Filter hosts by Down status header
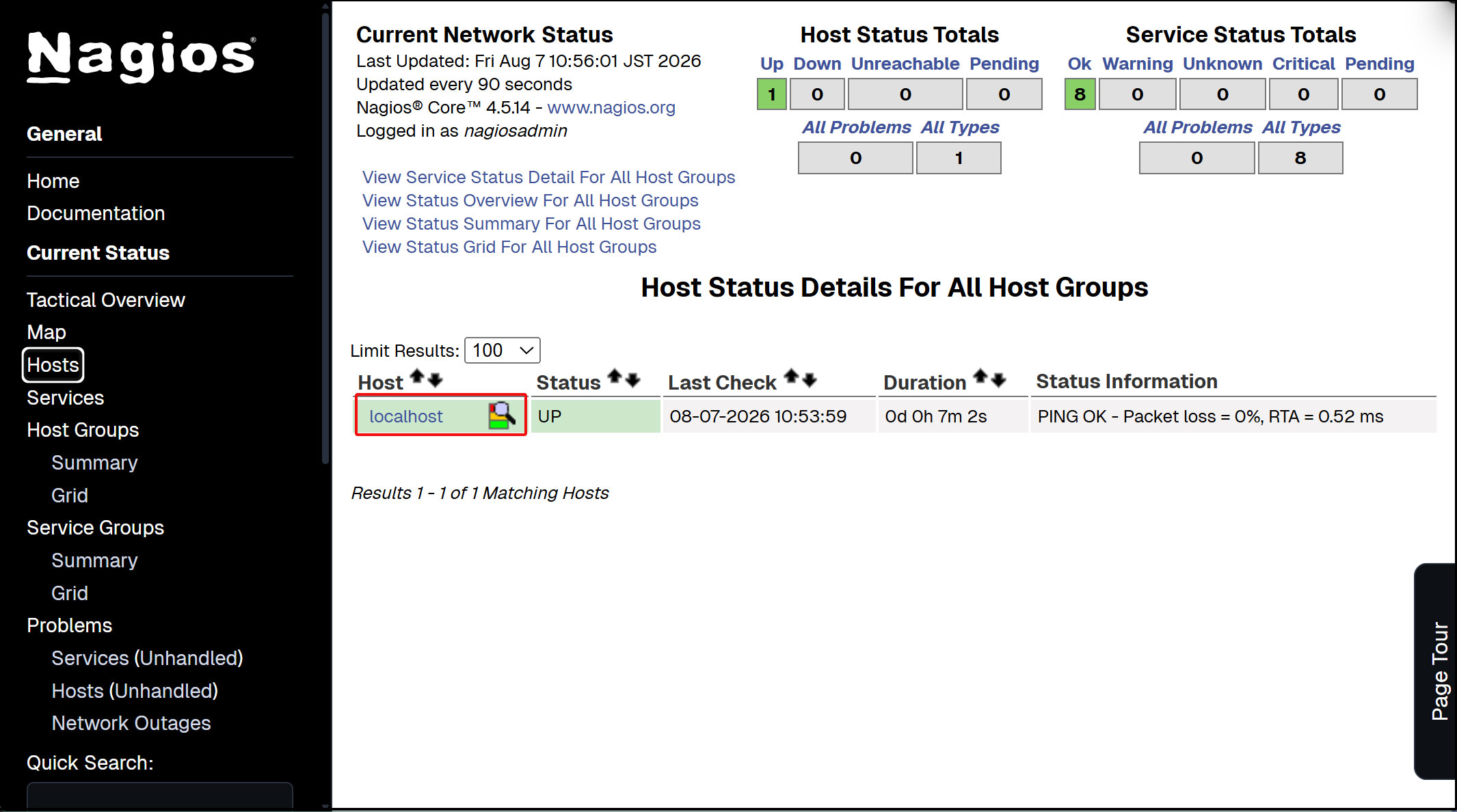Viewport: 1457px width, 812px height. [818, 64]
